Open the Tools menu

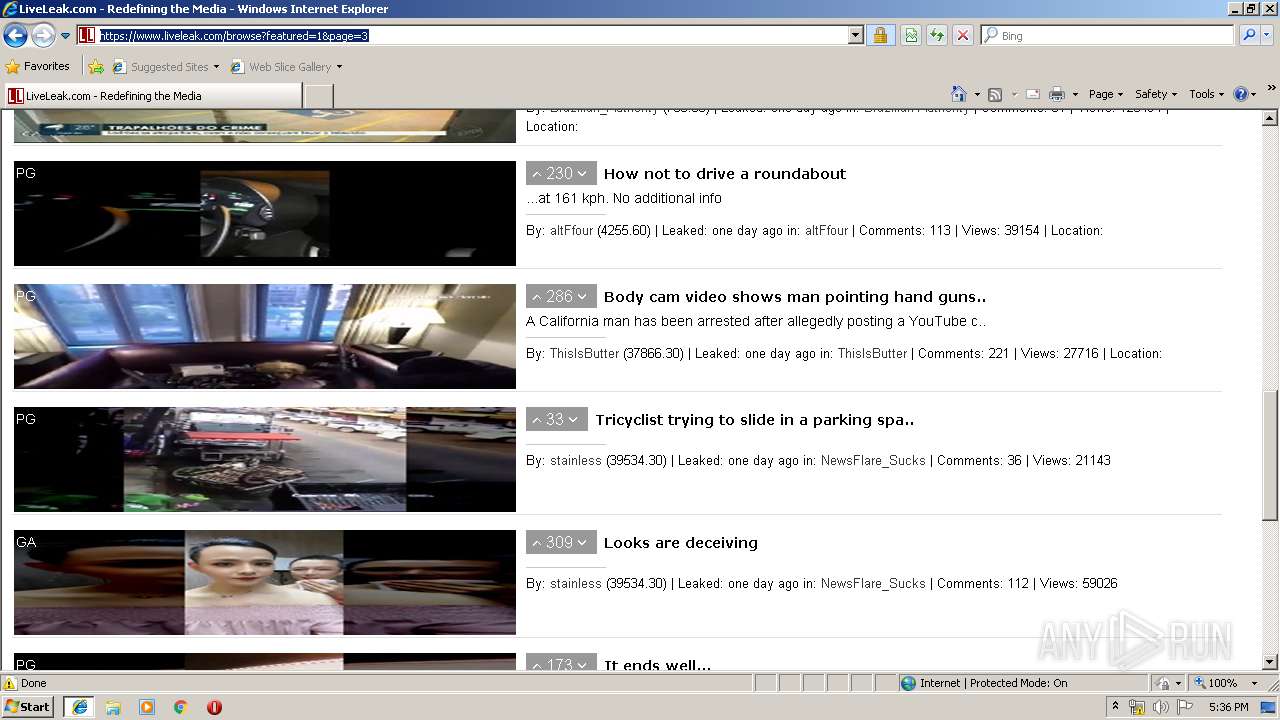tap(1207, 94)
